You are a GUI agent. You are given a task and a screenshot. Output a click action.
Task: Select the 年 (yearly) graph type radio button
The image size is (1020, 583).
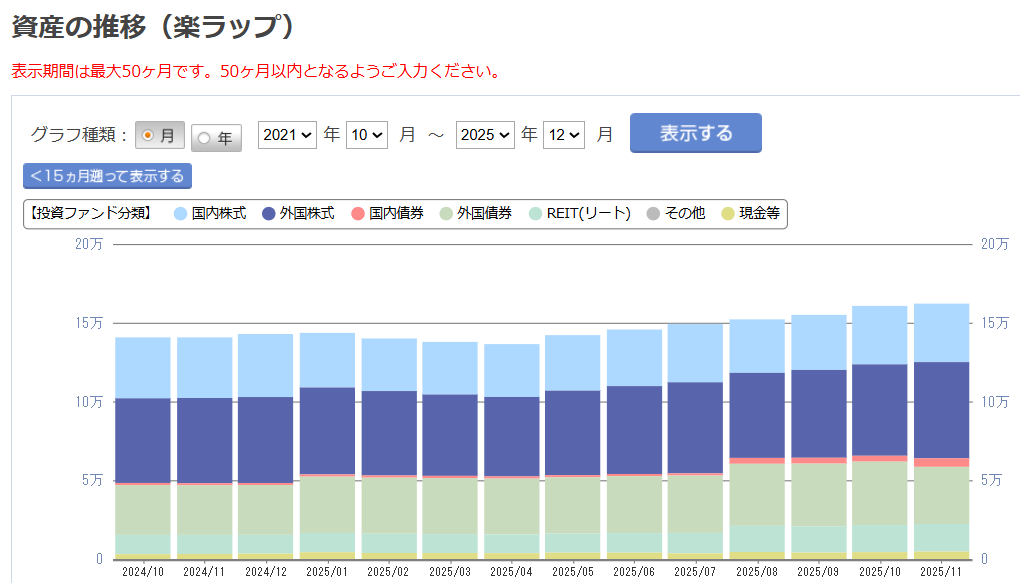205,138
